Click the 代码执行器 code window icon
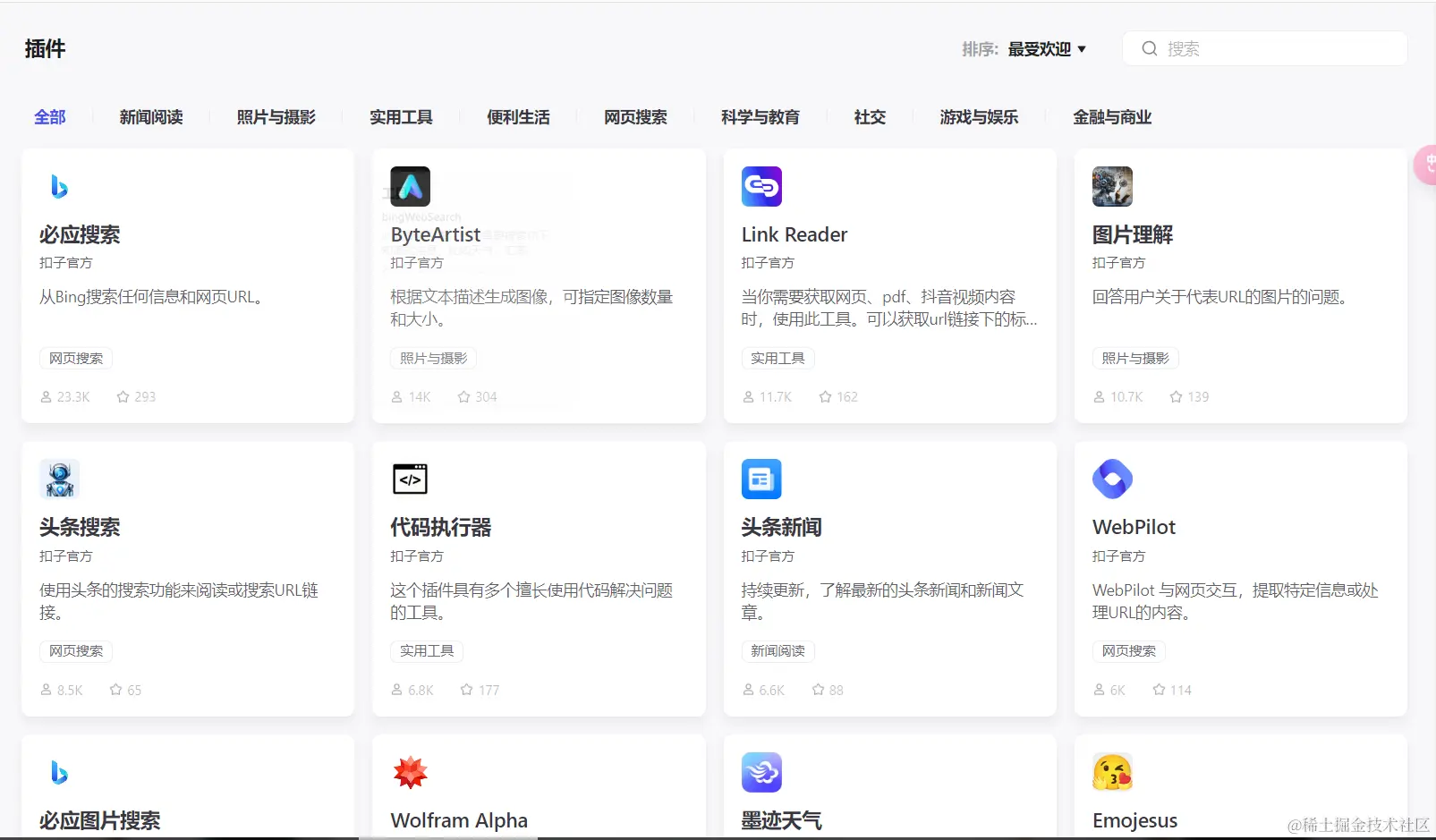Screen dimensions: 1436x840 411,479
